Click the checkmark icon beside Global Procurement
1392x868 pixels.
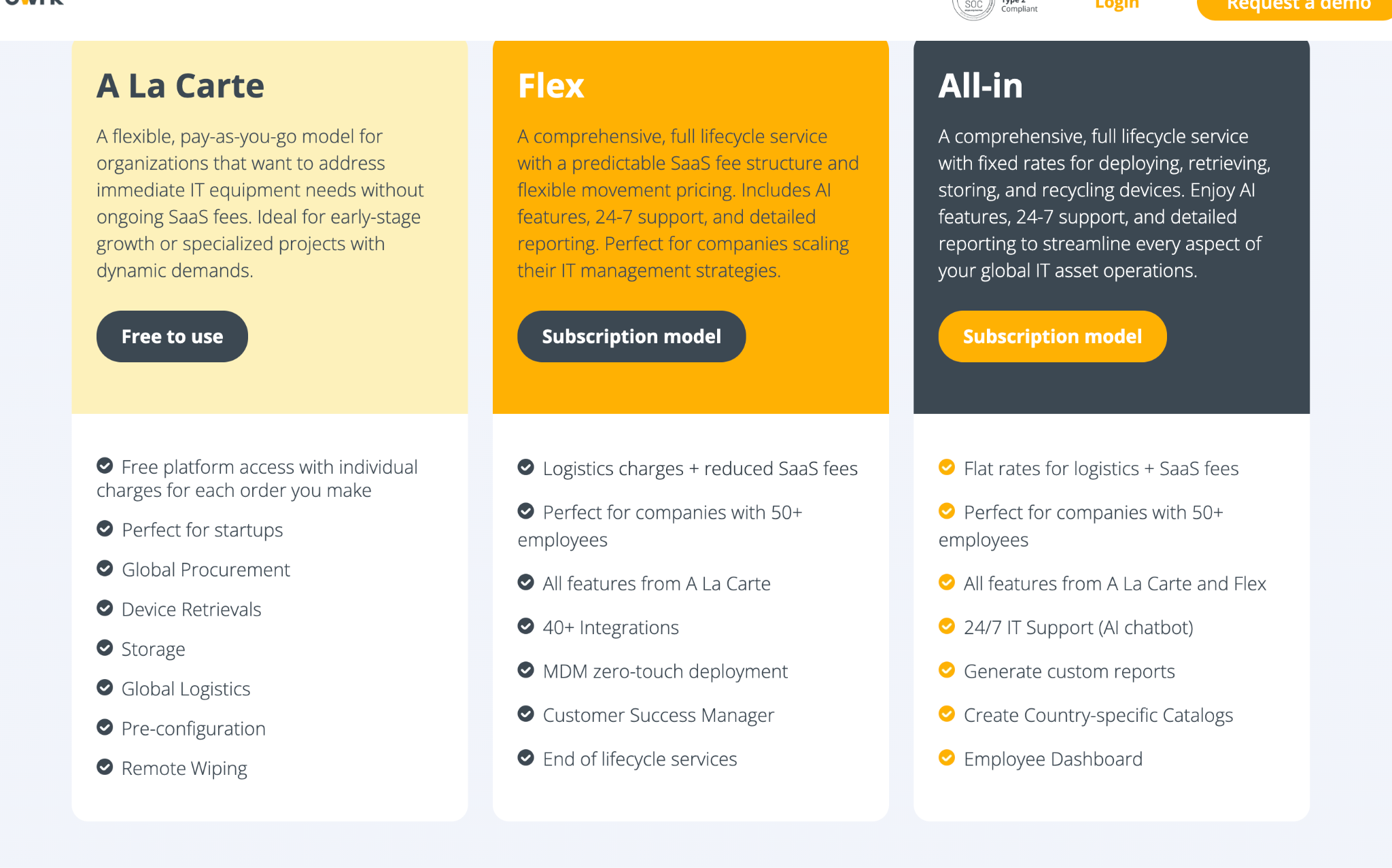click(105, 568)
